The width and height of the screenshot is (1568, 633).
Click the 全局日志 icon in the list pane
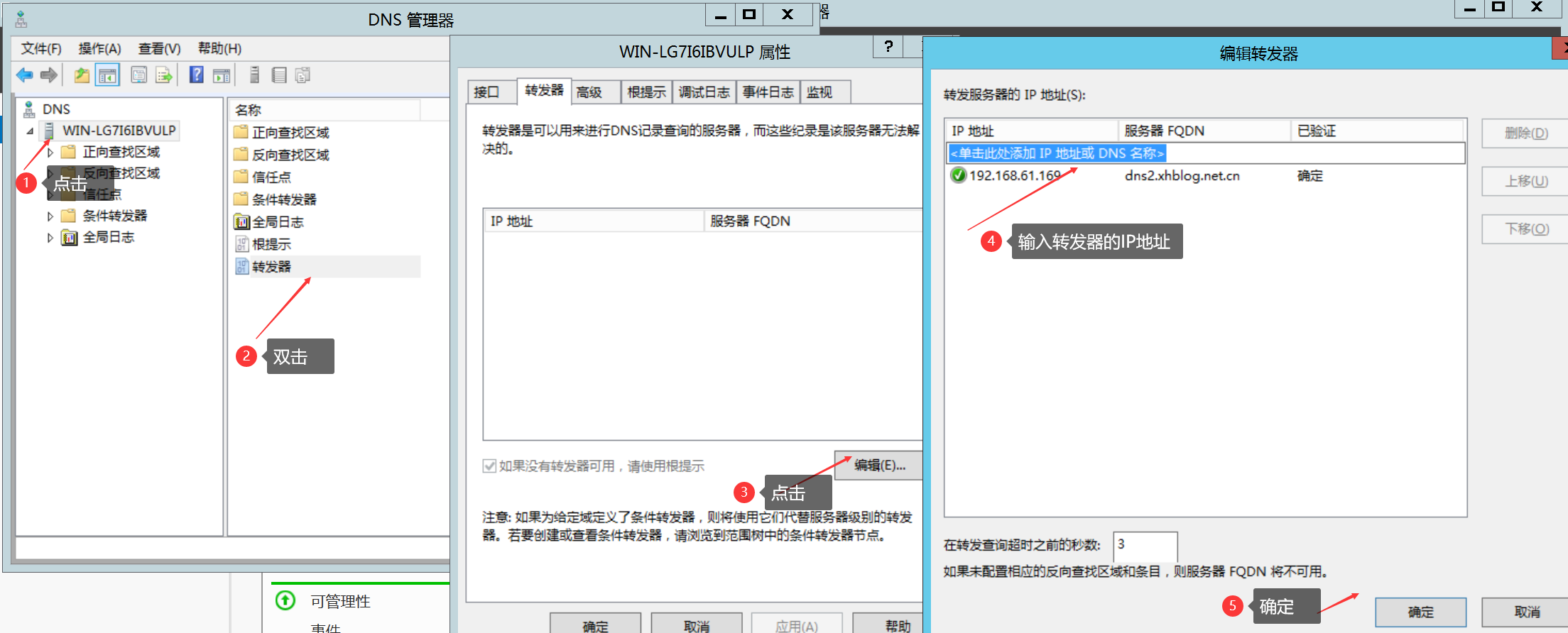(241, 222)
